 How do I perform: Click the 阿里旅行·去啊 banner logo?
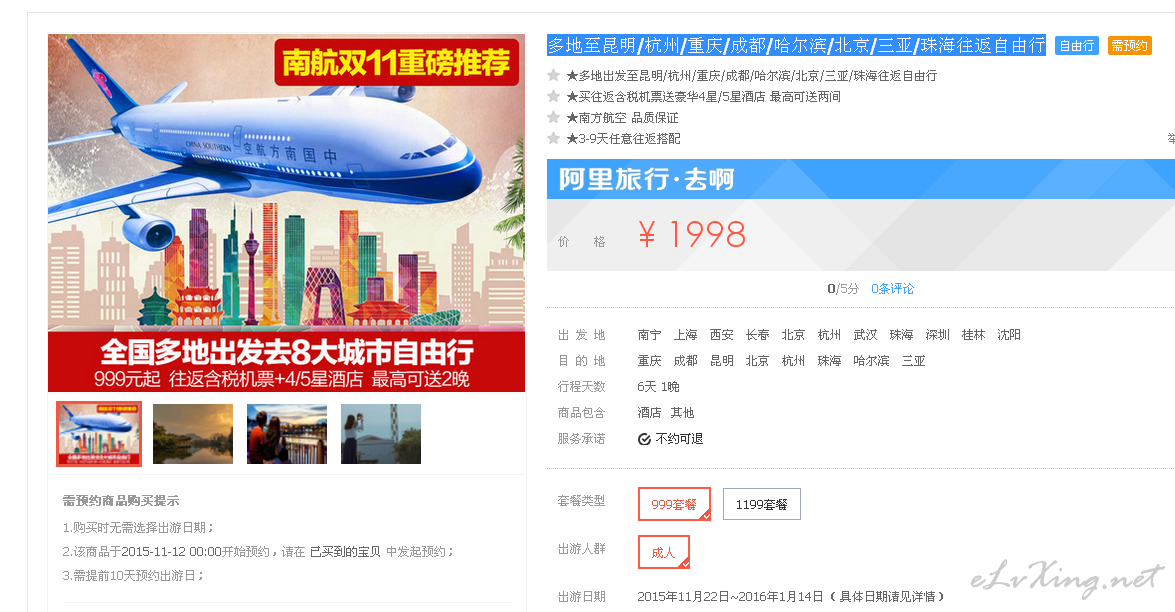click(x=646, y=179)
